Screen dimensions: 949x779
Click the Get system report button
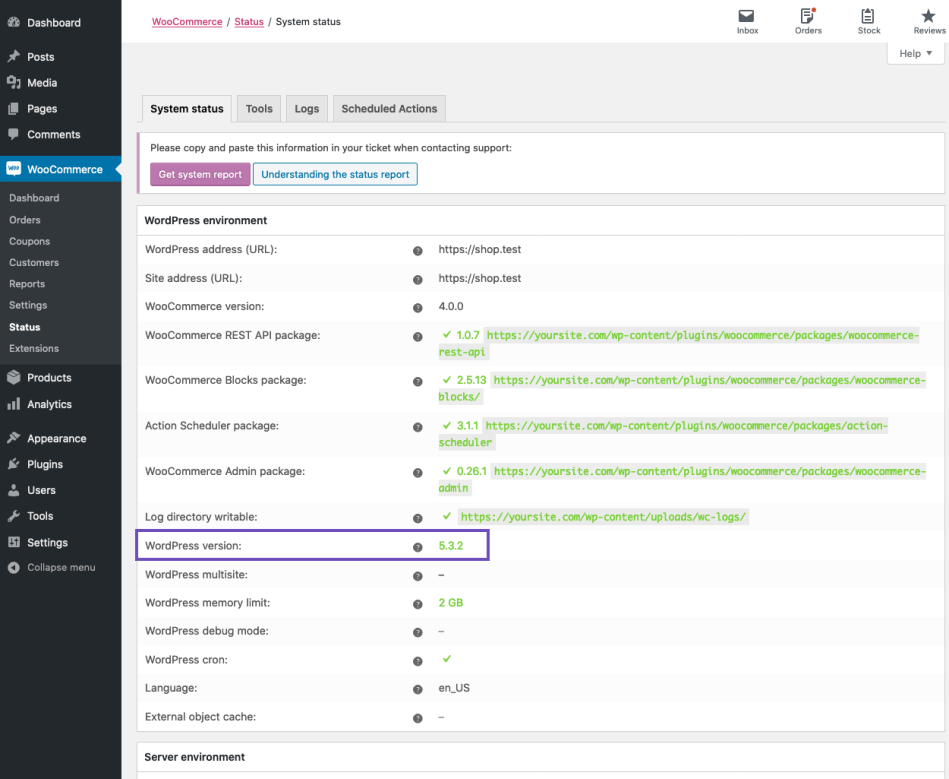199,174
